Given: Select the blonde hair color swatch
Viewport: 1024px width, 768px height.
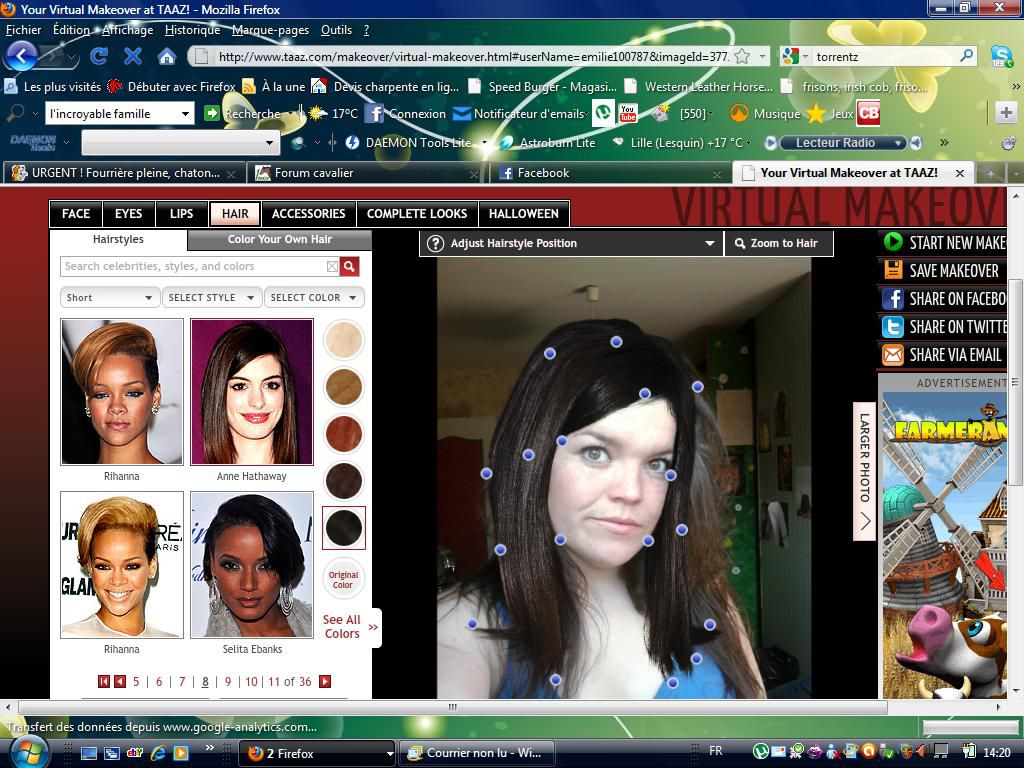Looking at the screenshot, I should [343, 340].
